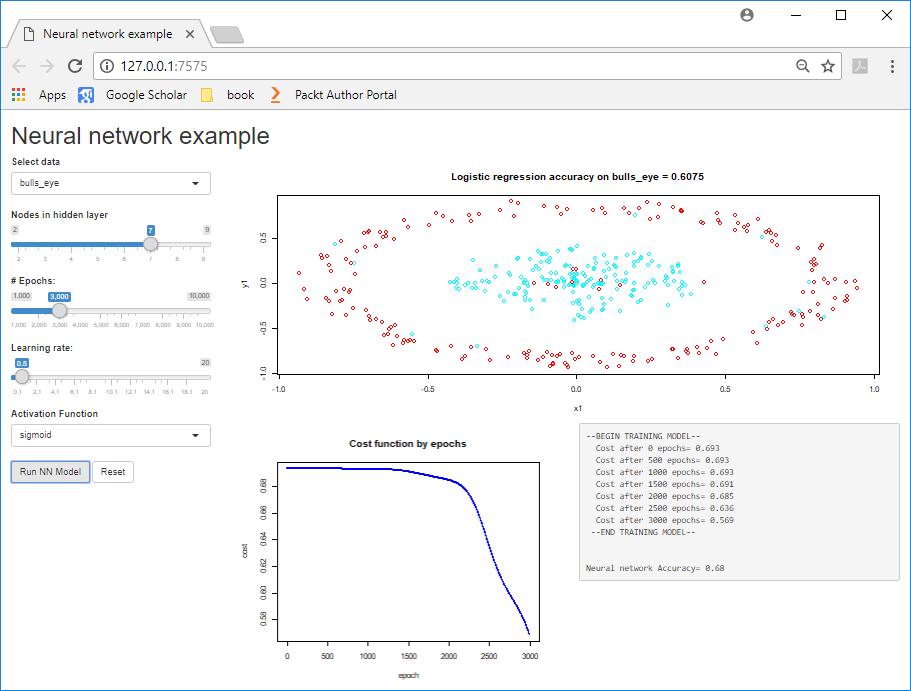The width and height of the screenshot is (911, 691).
Task: Bookmark this page with star icon
Action: [x=828, y=66]
